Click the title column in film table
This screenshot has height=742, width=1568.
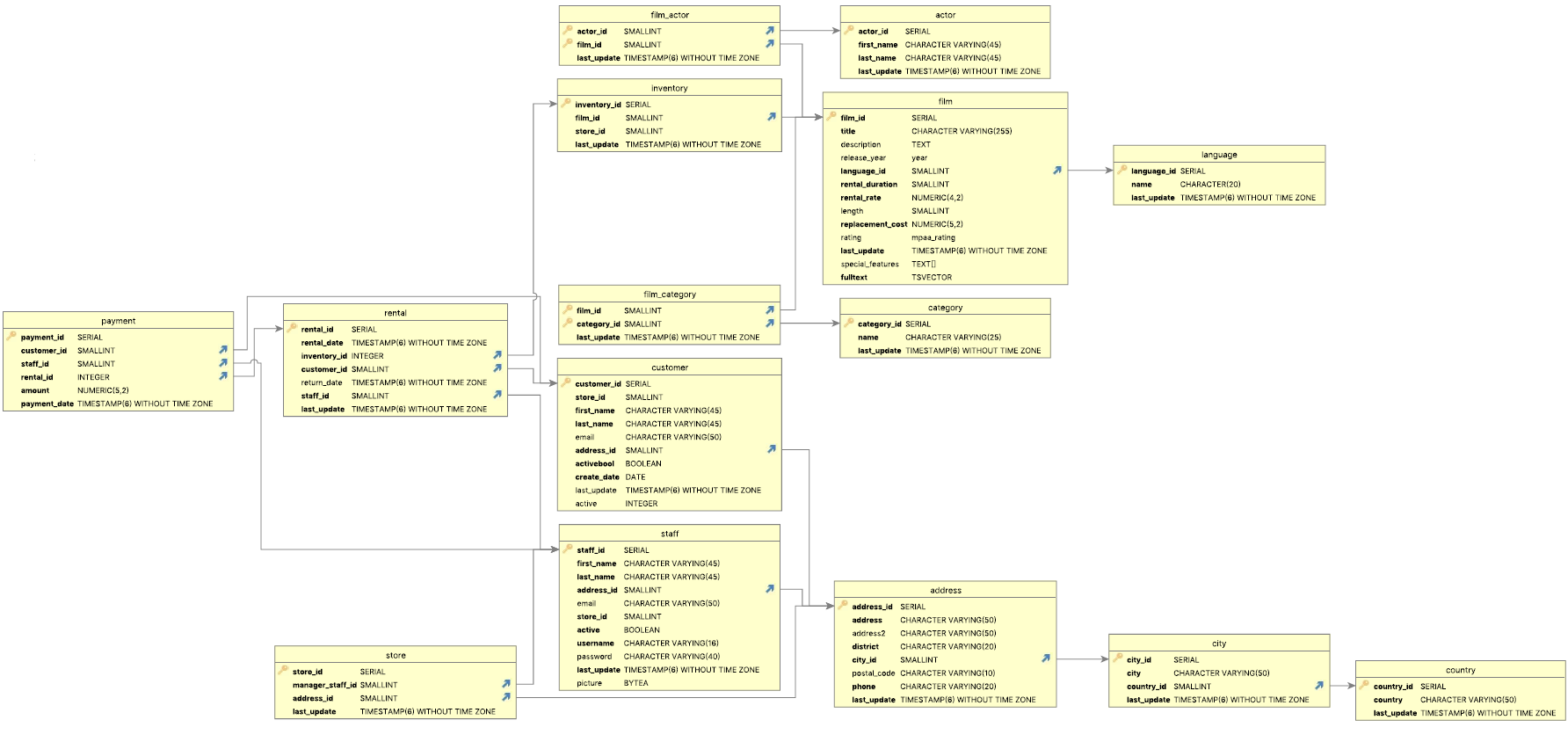pyautogui.click(x=946, y=131)
